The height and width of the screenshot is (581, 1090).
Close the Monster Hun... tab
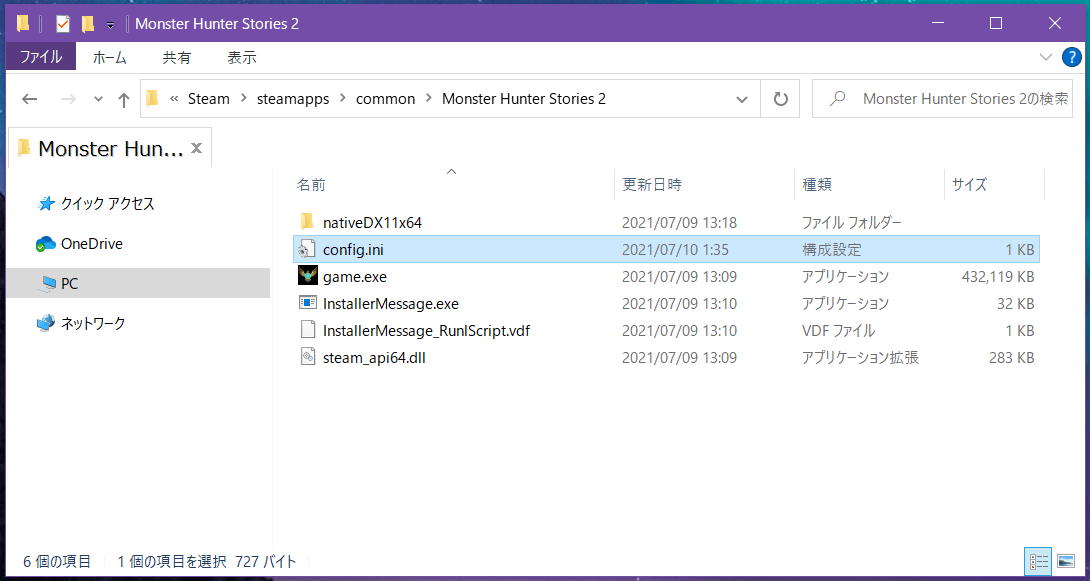(x=197, y=147)
